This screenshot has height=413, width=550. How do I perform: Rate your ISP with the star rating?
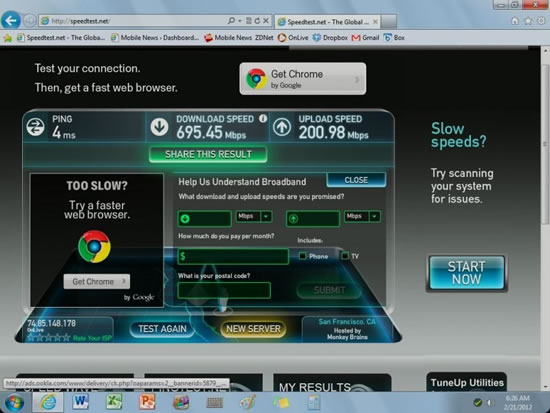49,338
